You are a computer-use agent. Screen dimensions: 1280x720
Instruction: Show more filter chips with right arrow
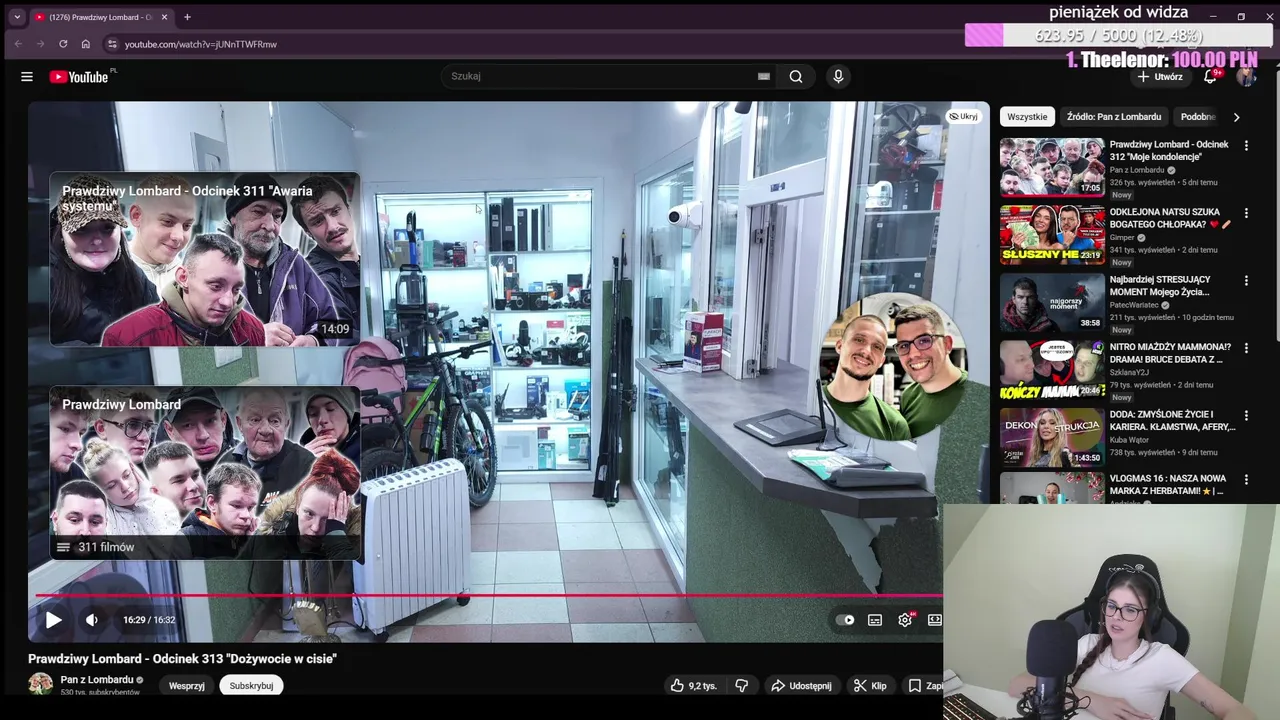click(1236, 117)
